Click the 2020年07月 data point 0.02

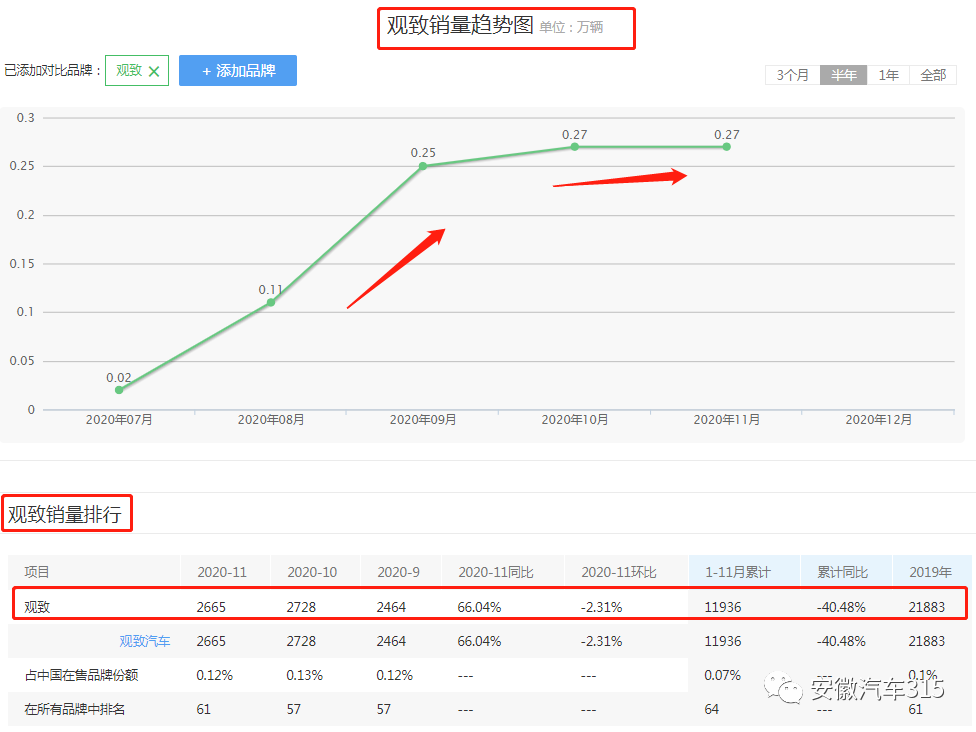(119, 390)
